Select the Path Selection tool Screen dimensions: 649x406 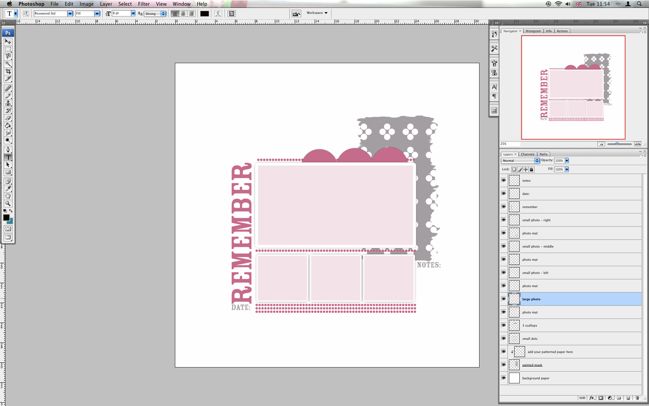[x=8, y=165]
